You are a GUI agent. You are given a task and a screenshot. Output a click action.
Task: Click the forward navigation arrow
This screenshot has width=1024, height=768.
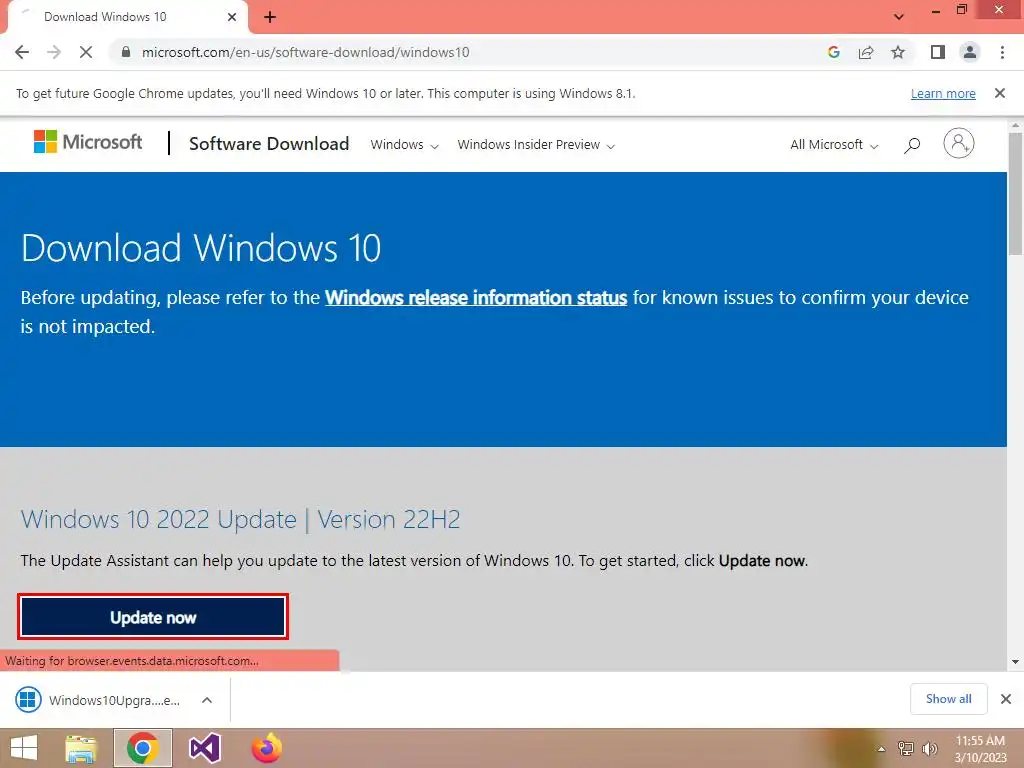pos(54,52)
